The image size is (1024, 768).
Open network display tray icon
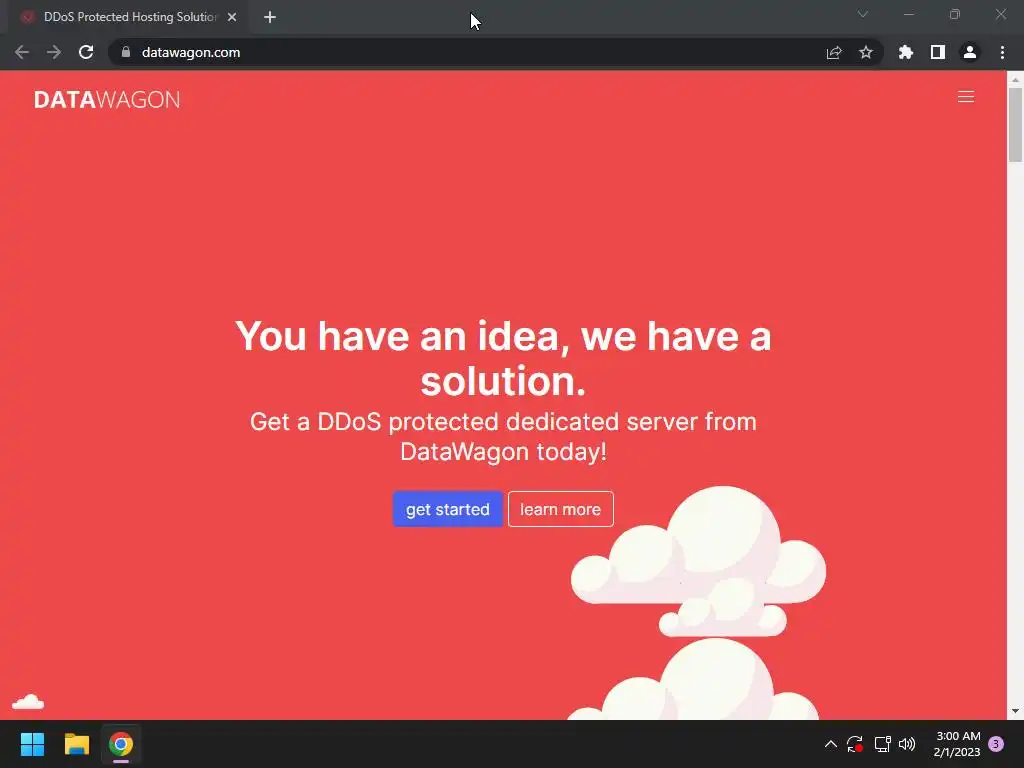(882, 744)
